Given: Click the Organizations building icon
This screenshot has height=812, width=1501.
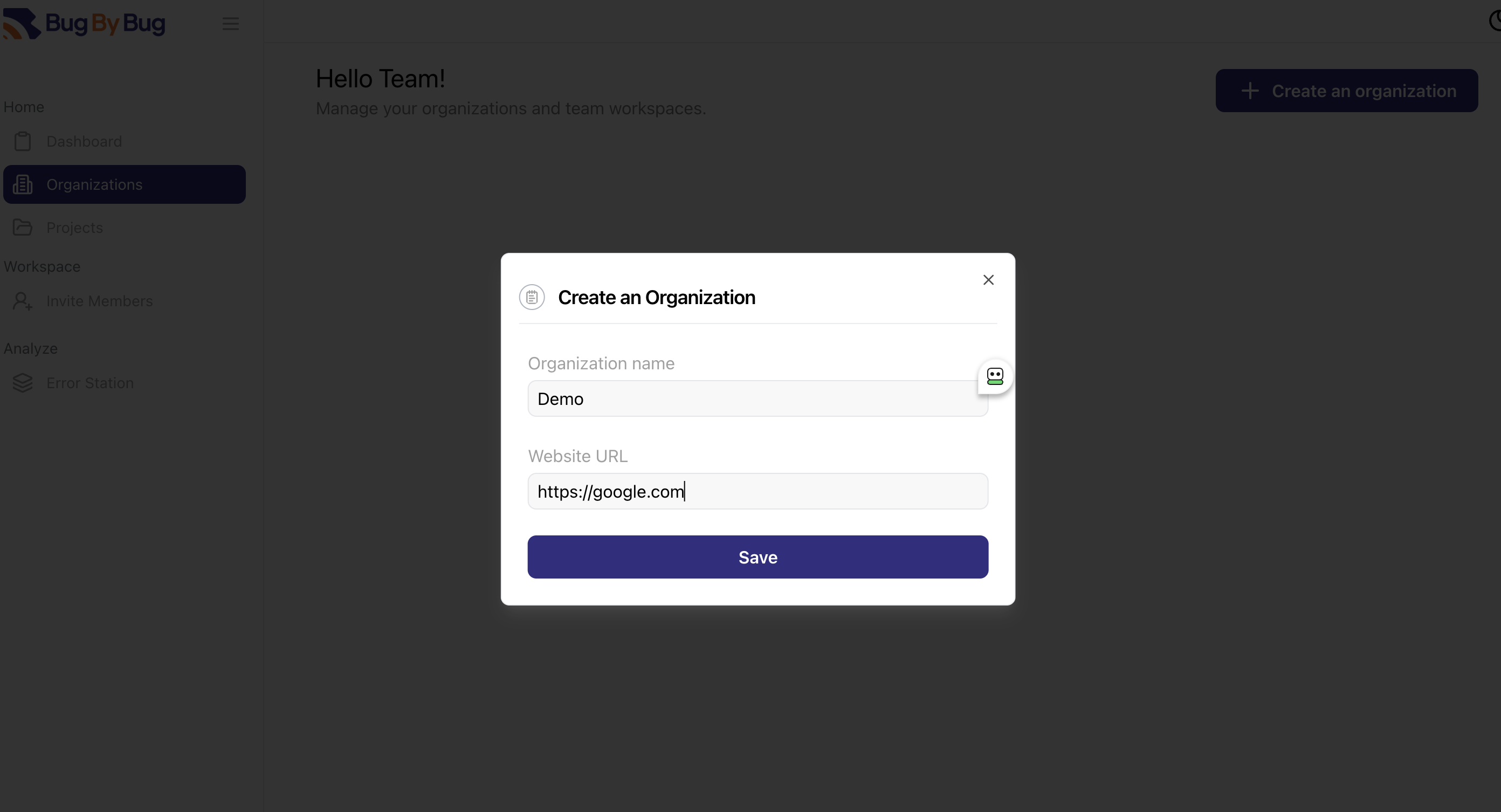Looking at the screenshot, I should click(x=23, y=184).
